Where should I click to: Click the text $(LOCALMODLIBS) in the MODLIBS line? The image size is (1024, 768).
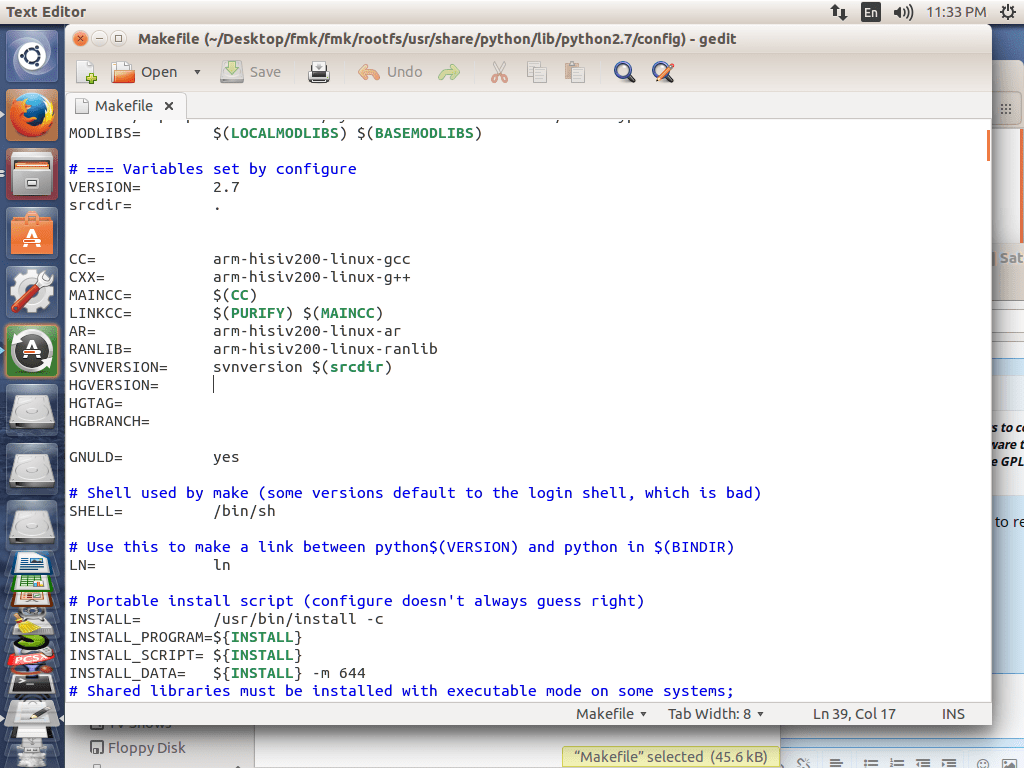pos(280,133)
